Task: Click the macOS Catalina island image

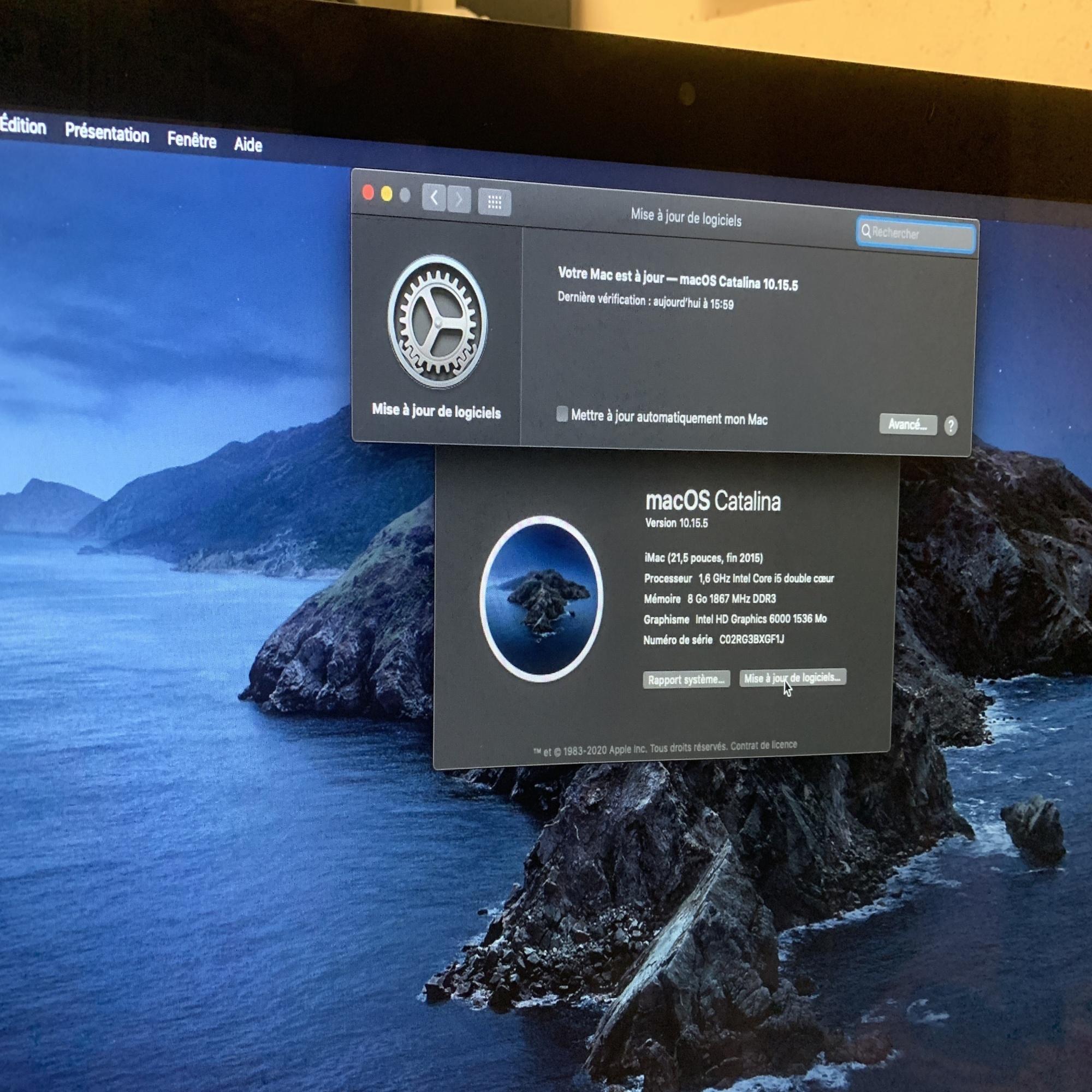Action: pyautogui.click(x=542, y=598)
